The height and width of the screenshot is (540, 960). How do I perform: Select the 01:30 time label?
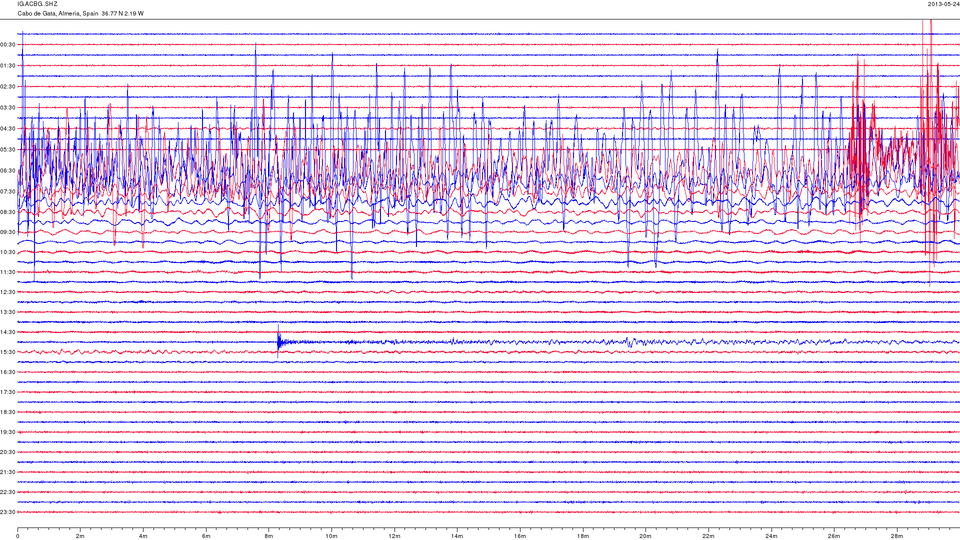pyautogui.click(x=7, y=66)
